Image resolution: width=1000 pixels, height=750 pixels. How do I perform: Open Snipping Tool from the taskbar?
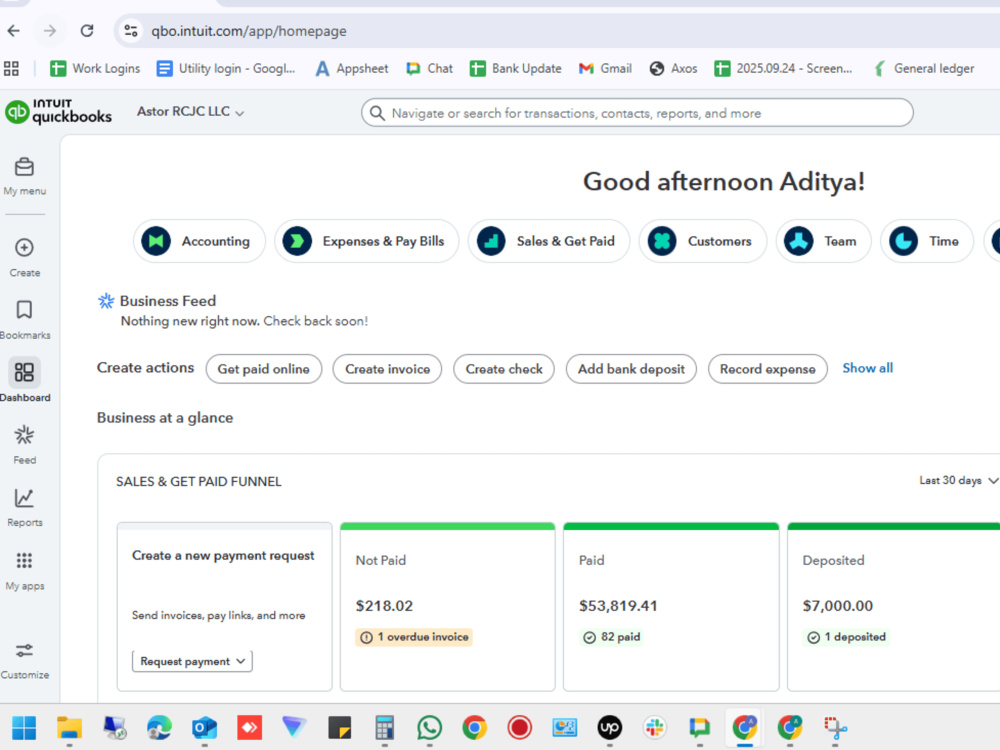pyautogui.click(x=835, y=727)
